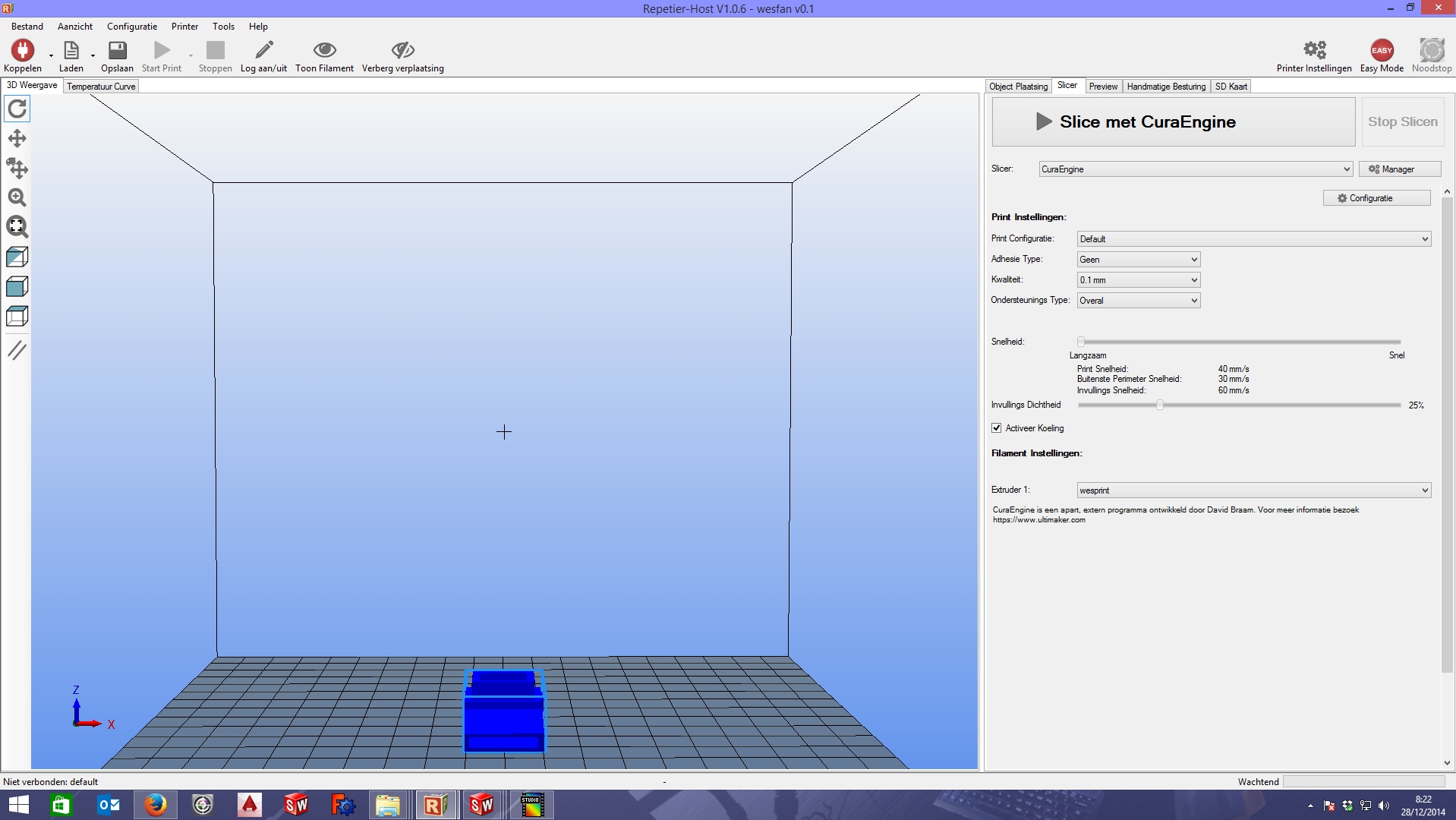Switch to front view cube
The height and width of the screenshot is (820, 1456).
point(17,286)
